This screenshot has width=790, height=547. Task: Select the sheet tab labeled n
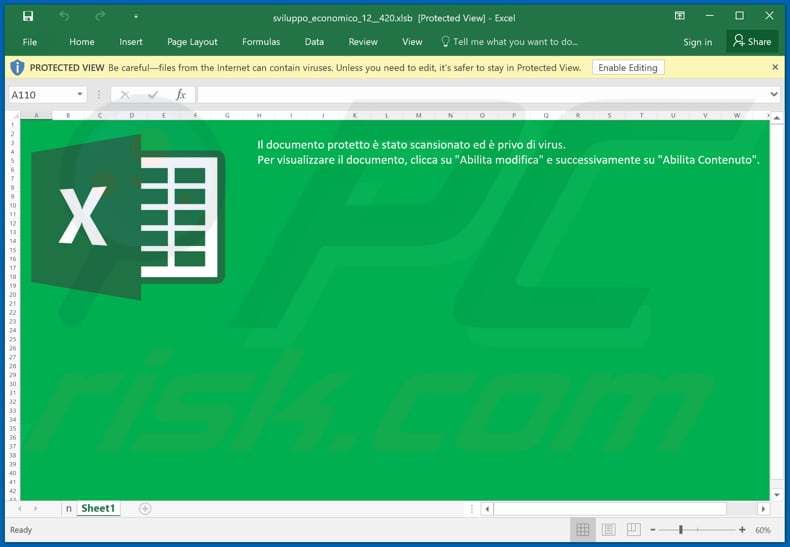pyautogui.click(x=69, y=509)
